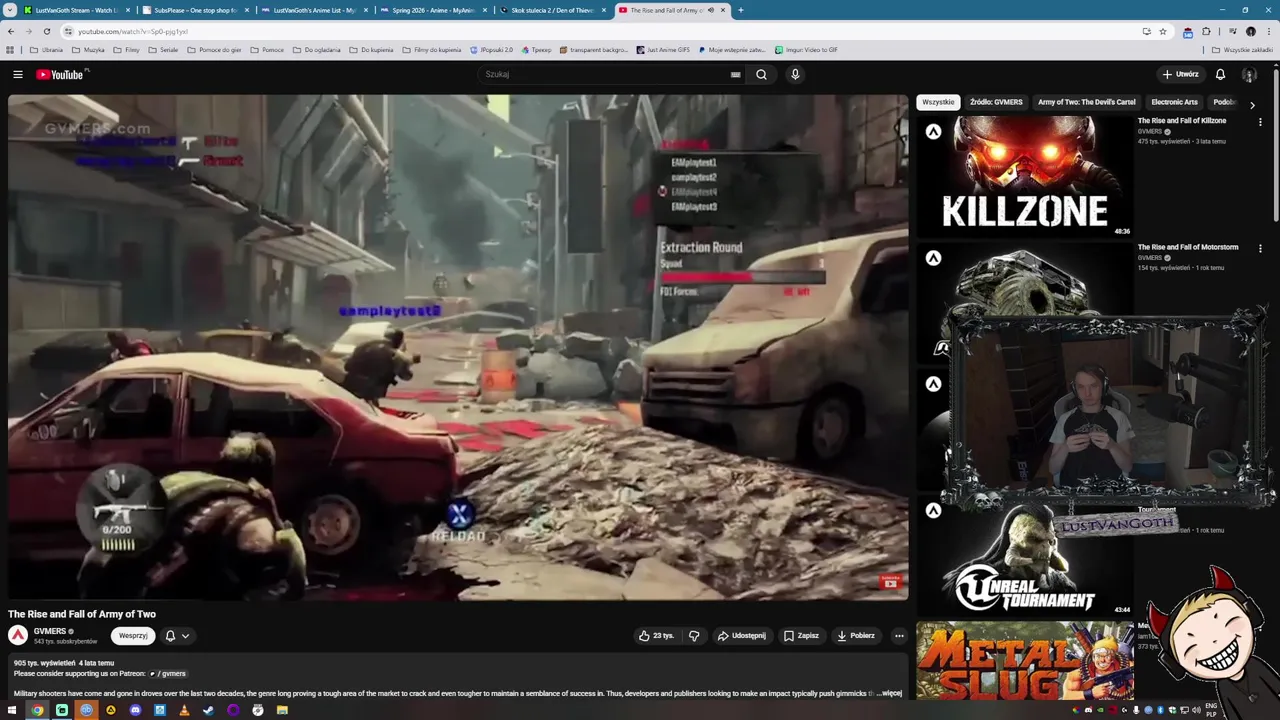Screen dimensions: 1280x720
Task: Open the browser extensions puzzle icon
Action: pos(1205,31)
